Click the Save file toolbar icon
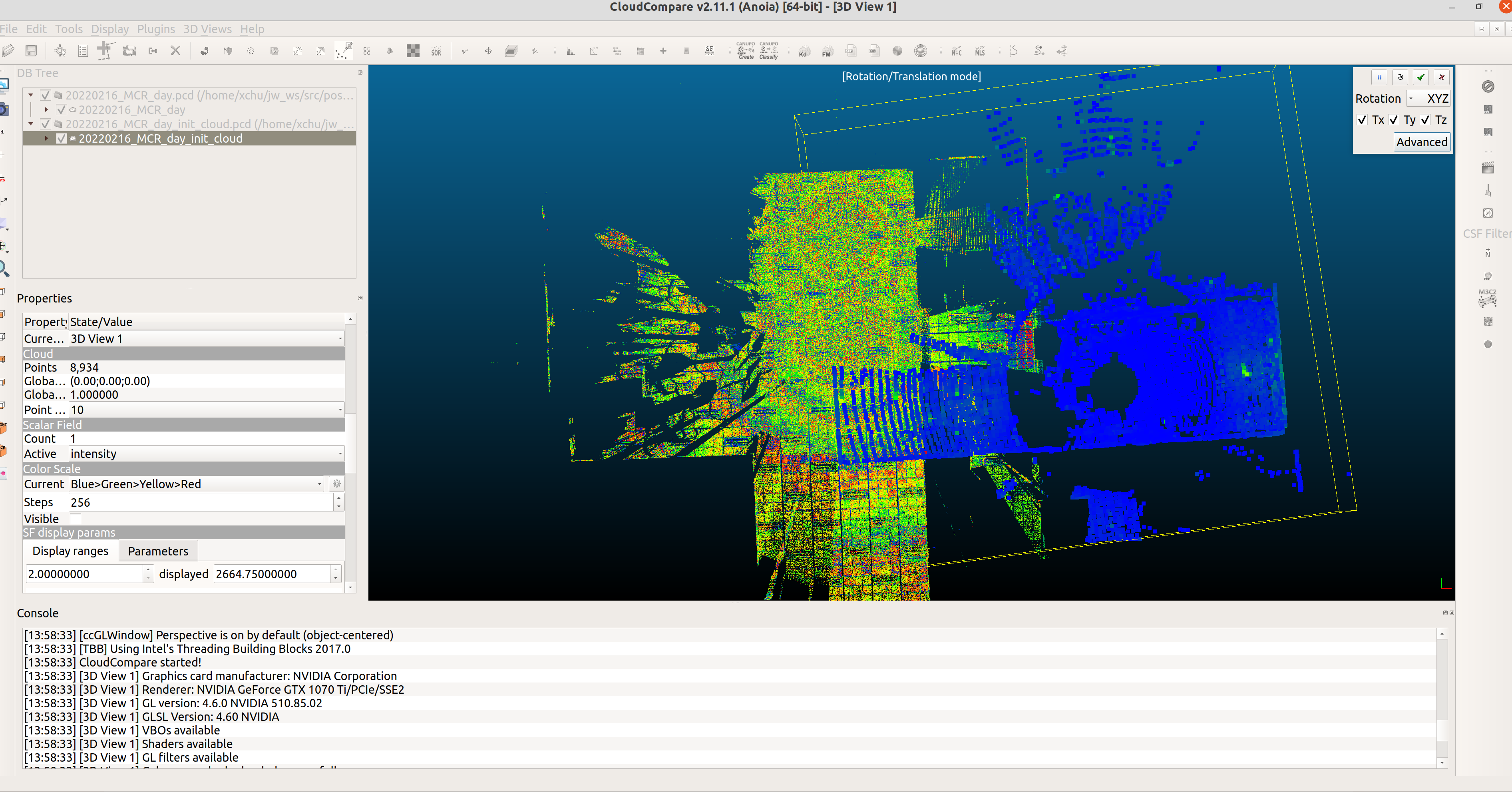Screen dimensions: 1512x792 [x=31, y=51]
